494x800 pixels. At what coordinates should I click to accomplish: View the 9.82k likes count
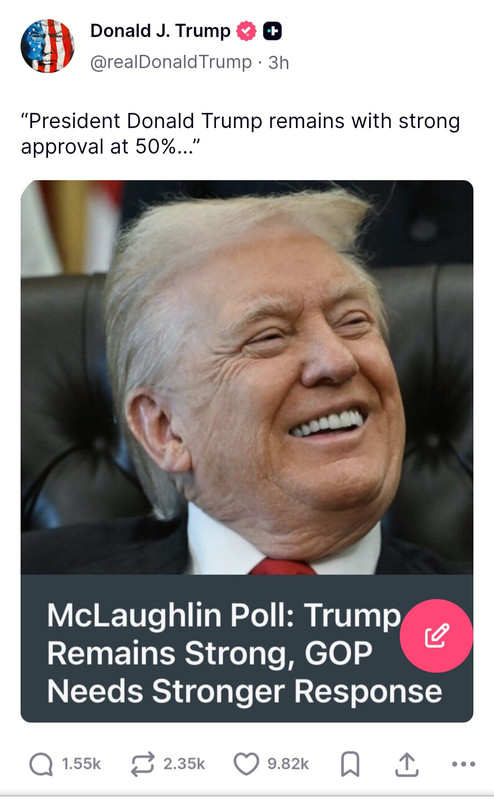pyautogui.click(x=288, y=764)
